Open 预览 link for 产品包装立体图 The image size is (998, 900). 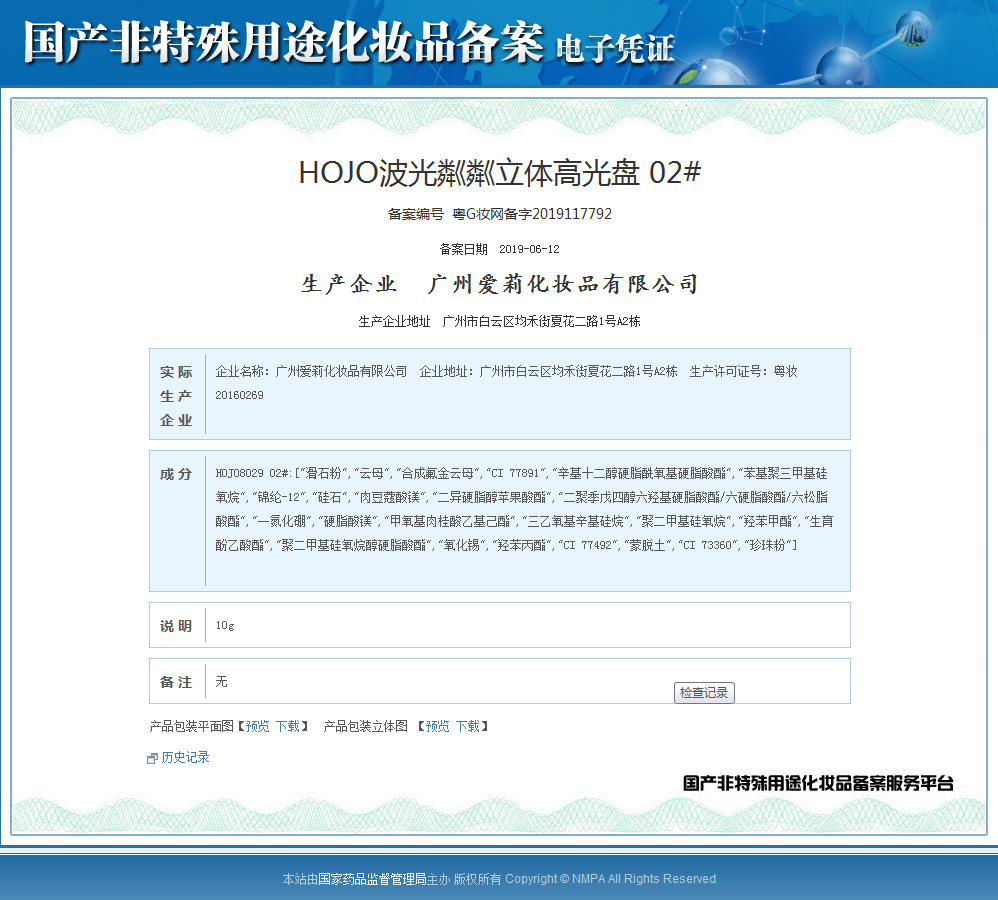(437, 726)
